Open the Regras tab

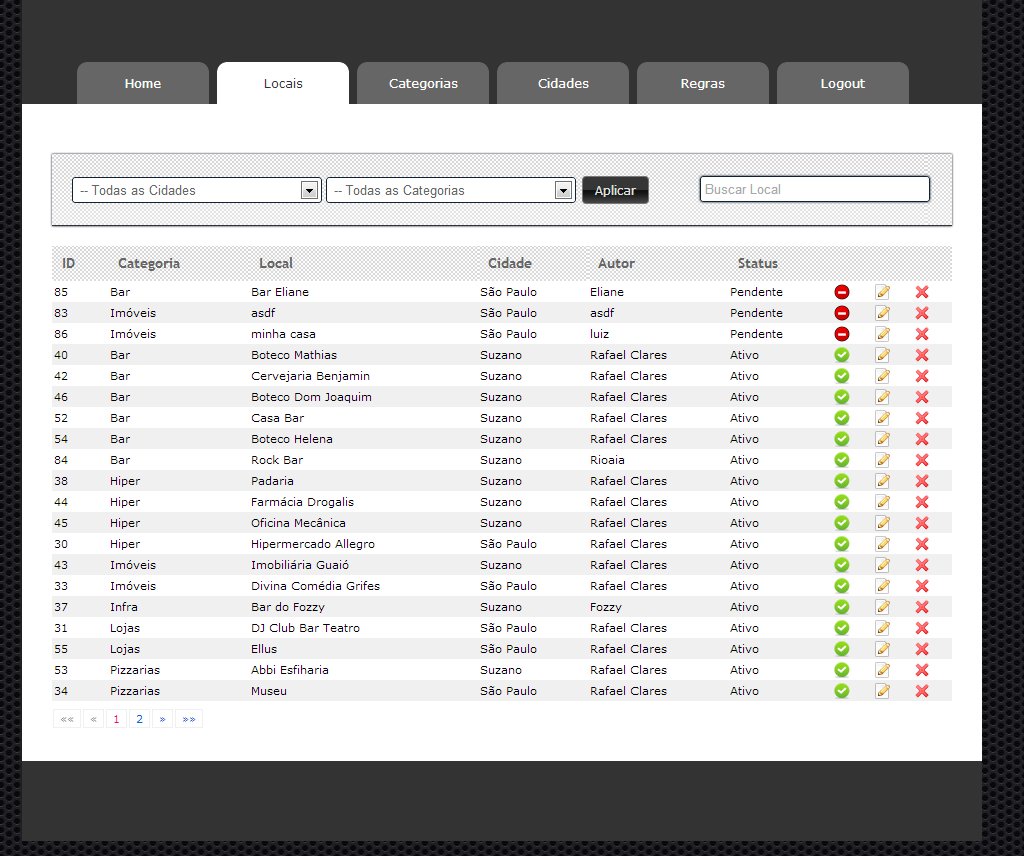703,83
